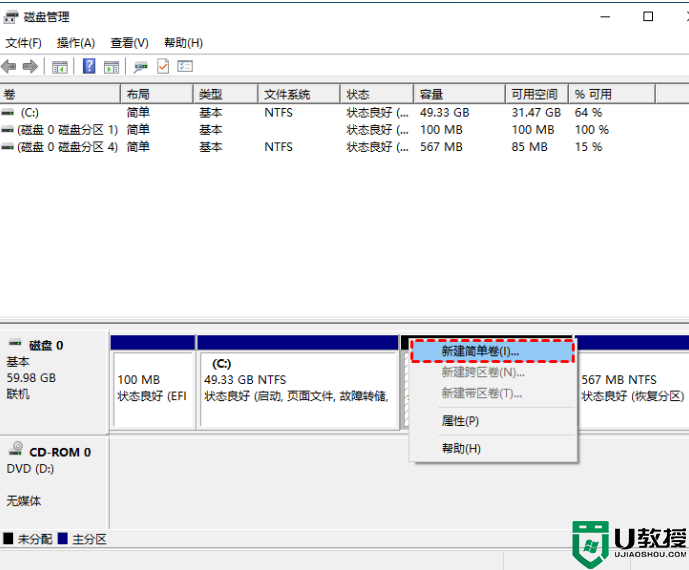This screenshot has width=689, height=570.
Task: Select 属性(P) in the context menu
Action: (493, 421)
